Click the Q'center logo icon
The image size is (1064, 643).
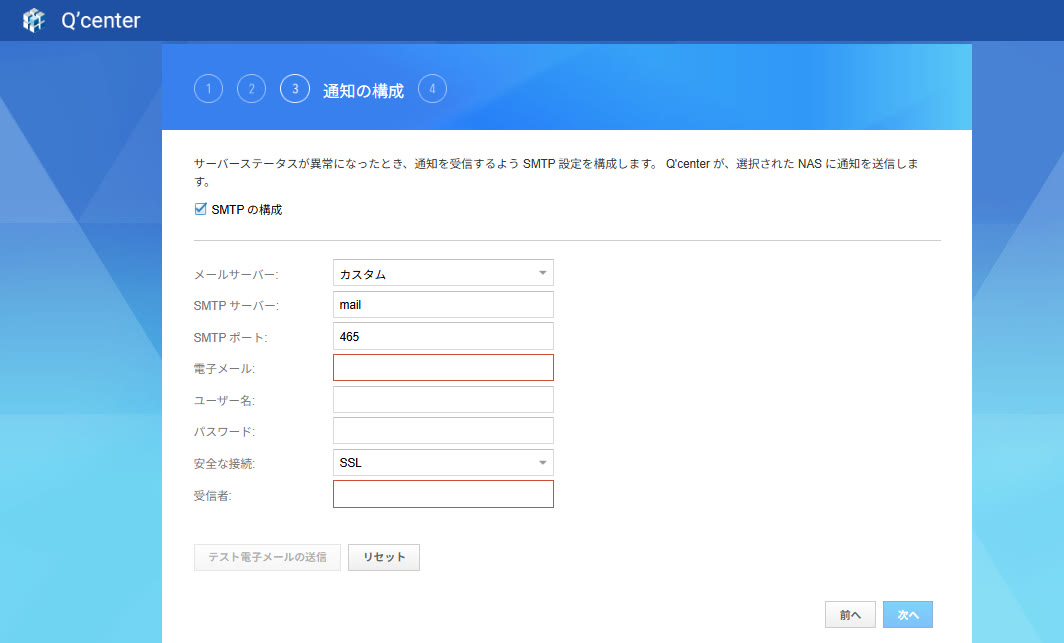[x=35, y=20]
